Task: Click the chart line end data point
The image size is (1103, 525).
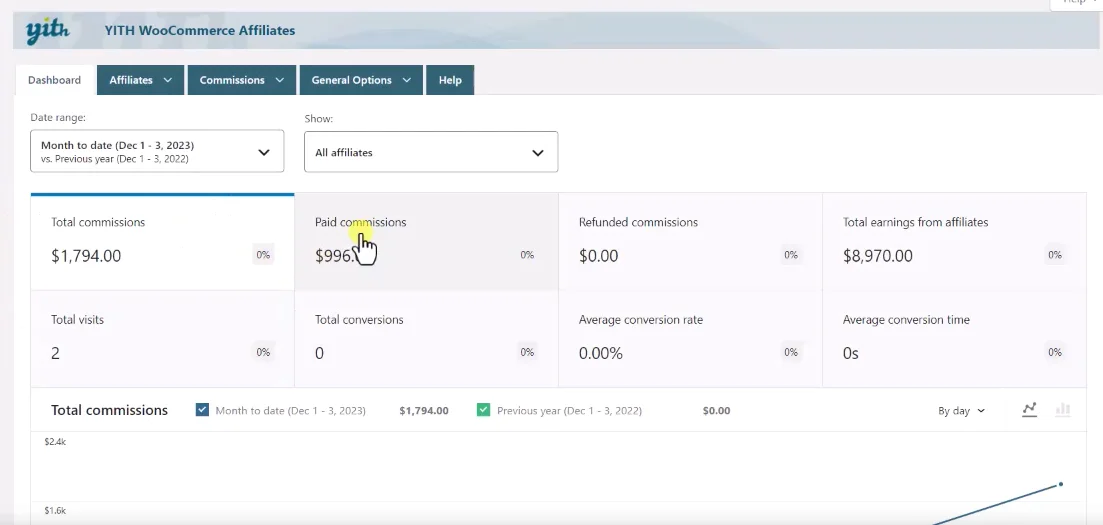Action: 1060,484
